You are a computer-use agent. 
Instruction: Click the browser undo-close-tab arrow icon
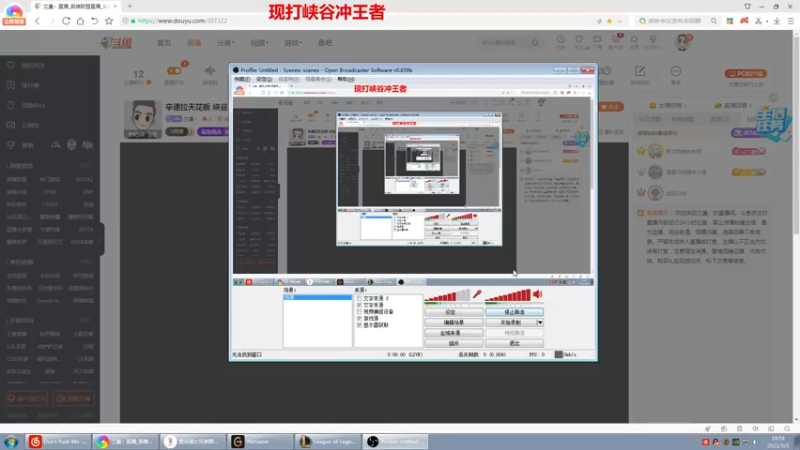coord(94,21)
